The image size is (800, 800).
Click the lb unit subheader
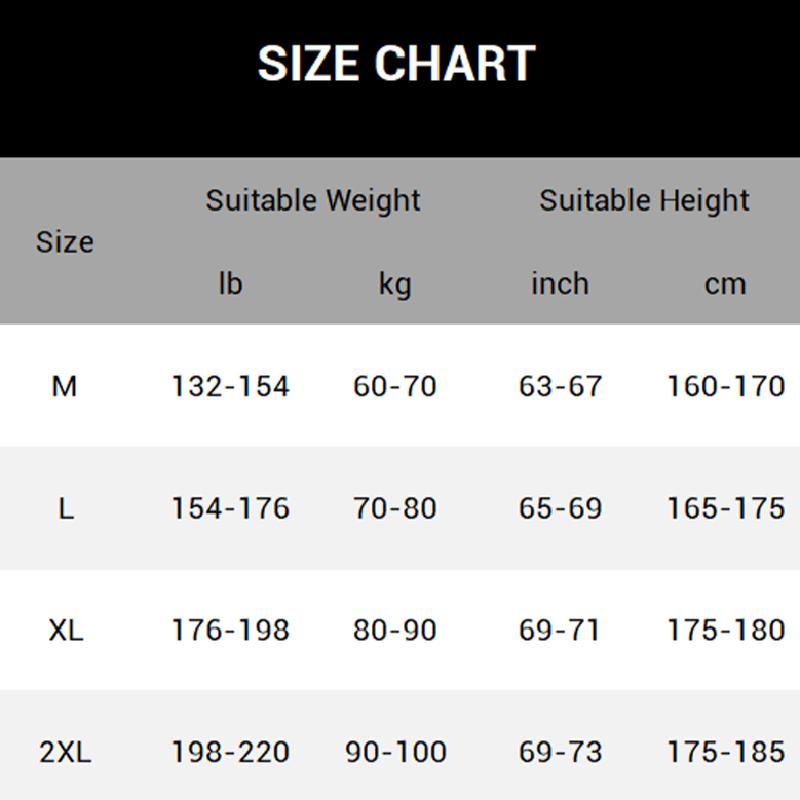[x=230, y=284]
